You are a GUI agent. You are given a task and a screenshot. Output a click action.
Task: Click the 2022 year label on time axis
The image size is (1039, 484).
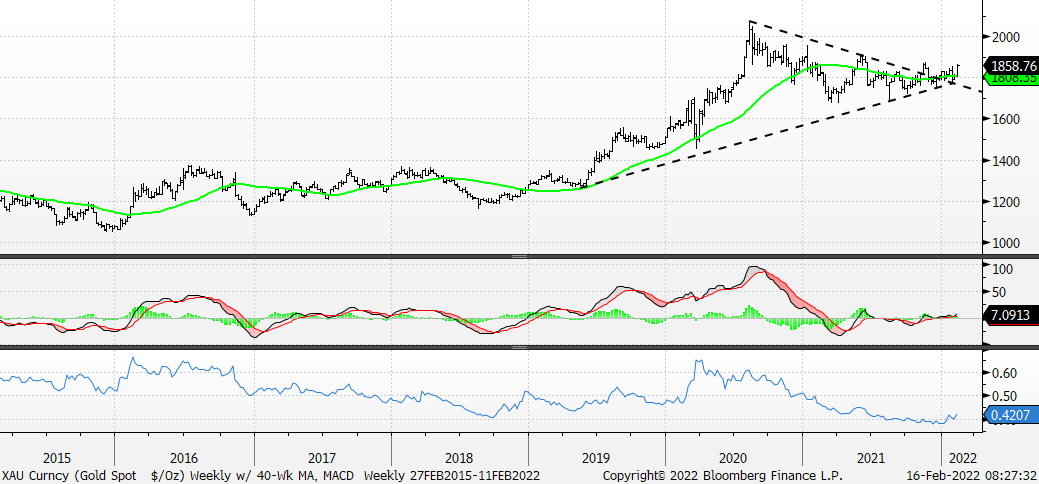[x=962, y=458]
